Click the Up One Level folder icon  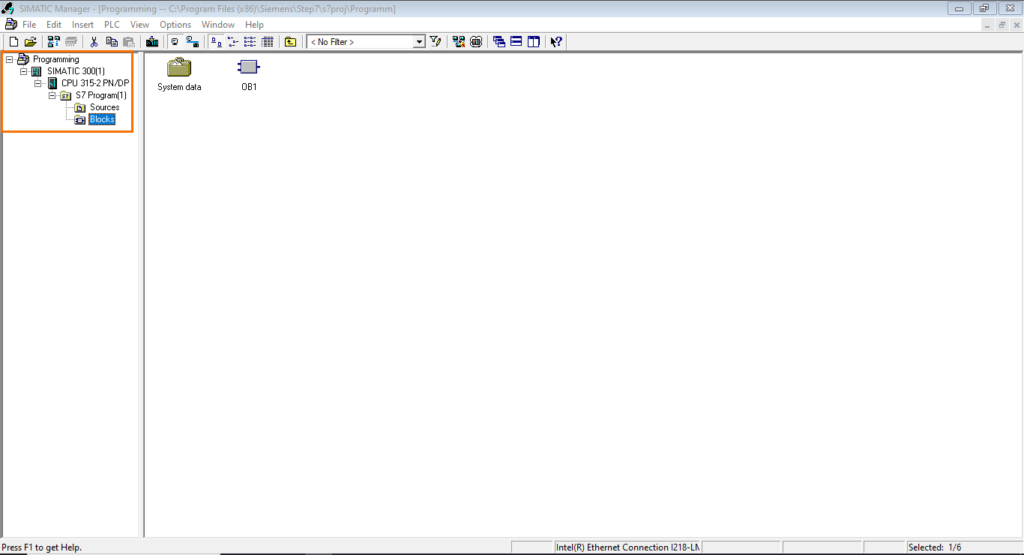click(291, 42)
